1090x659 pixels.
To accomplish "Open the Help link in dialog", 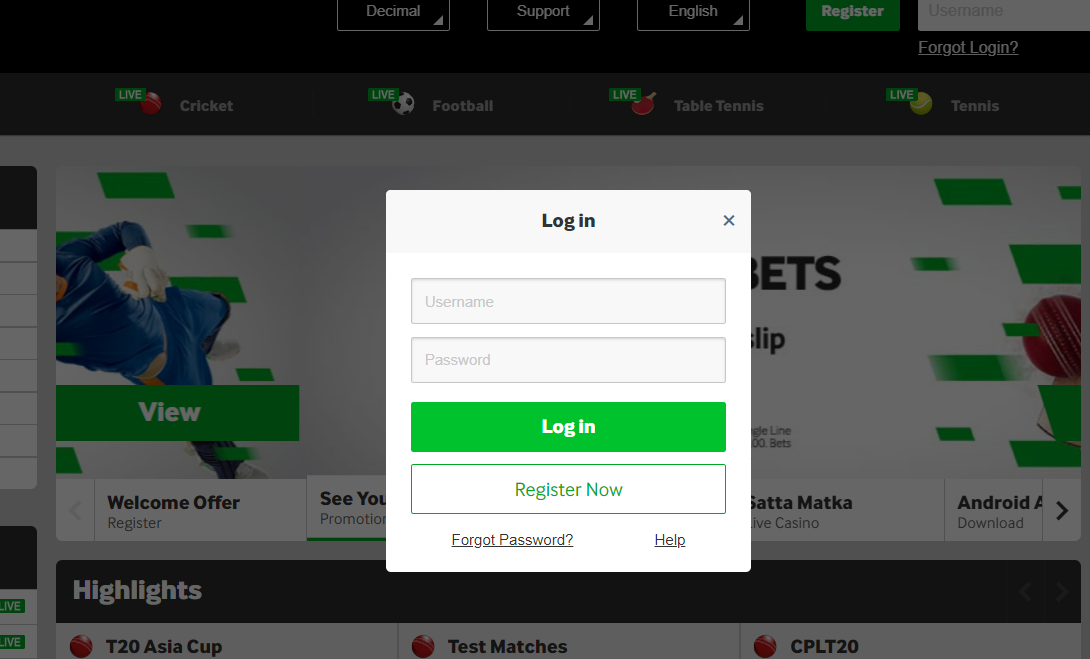I will point(669,540).
